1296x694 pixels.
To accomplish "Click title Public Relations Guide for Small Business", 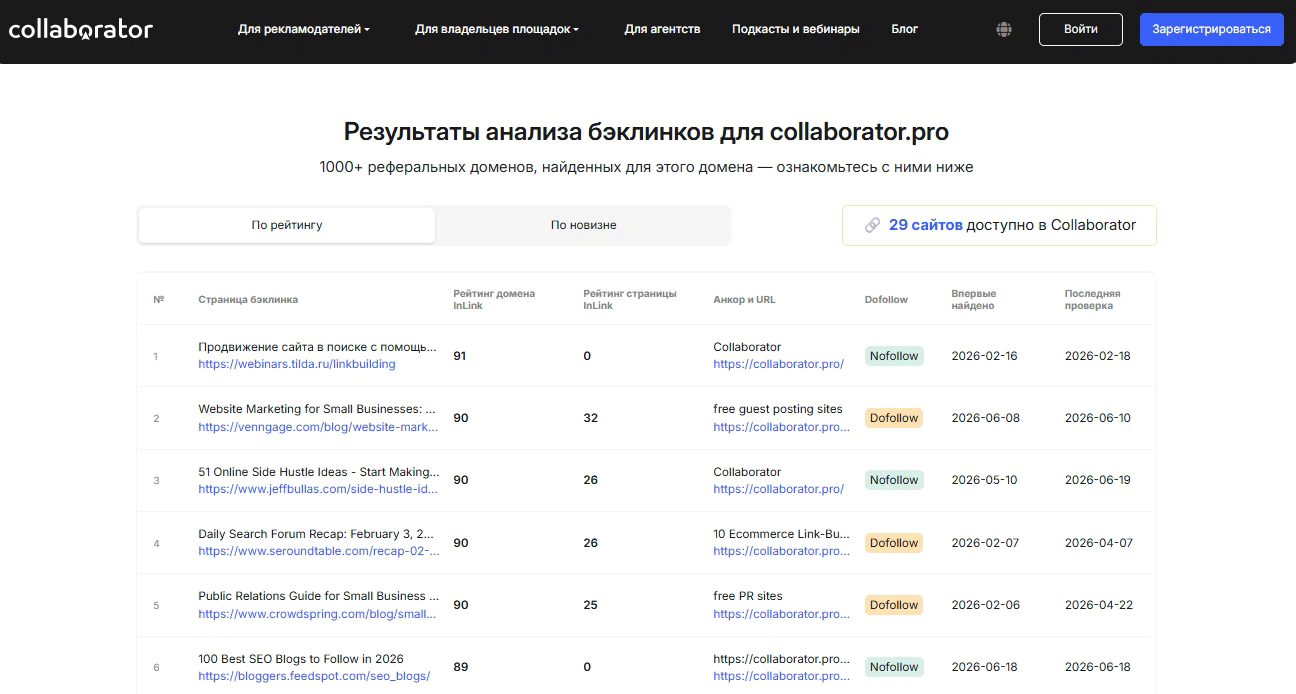I will (318, 596).
